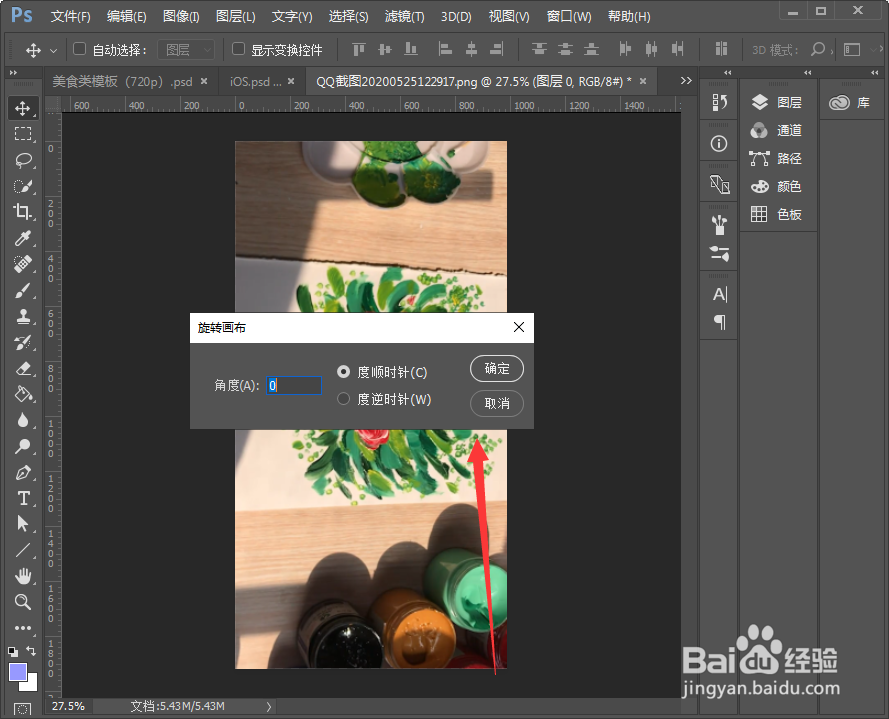This screenshot has height=719, width=889.
Task: Select the clockwise rotation radio button
Action: pyautogui.click(x=343, y=372)
